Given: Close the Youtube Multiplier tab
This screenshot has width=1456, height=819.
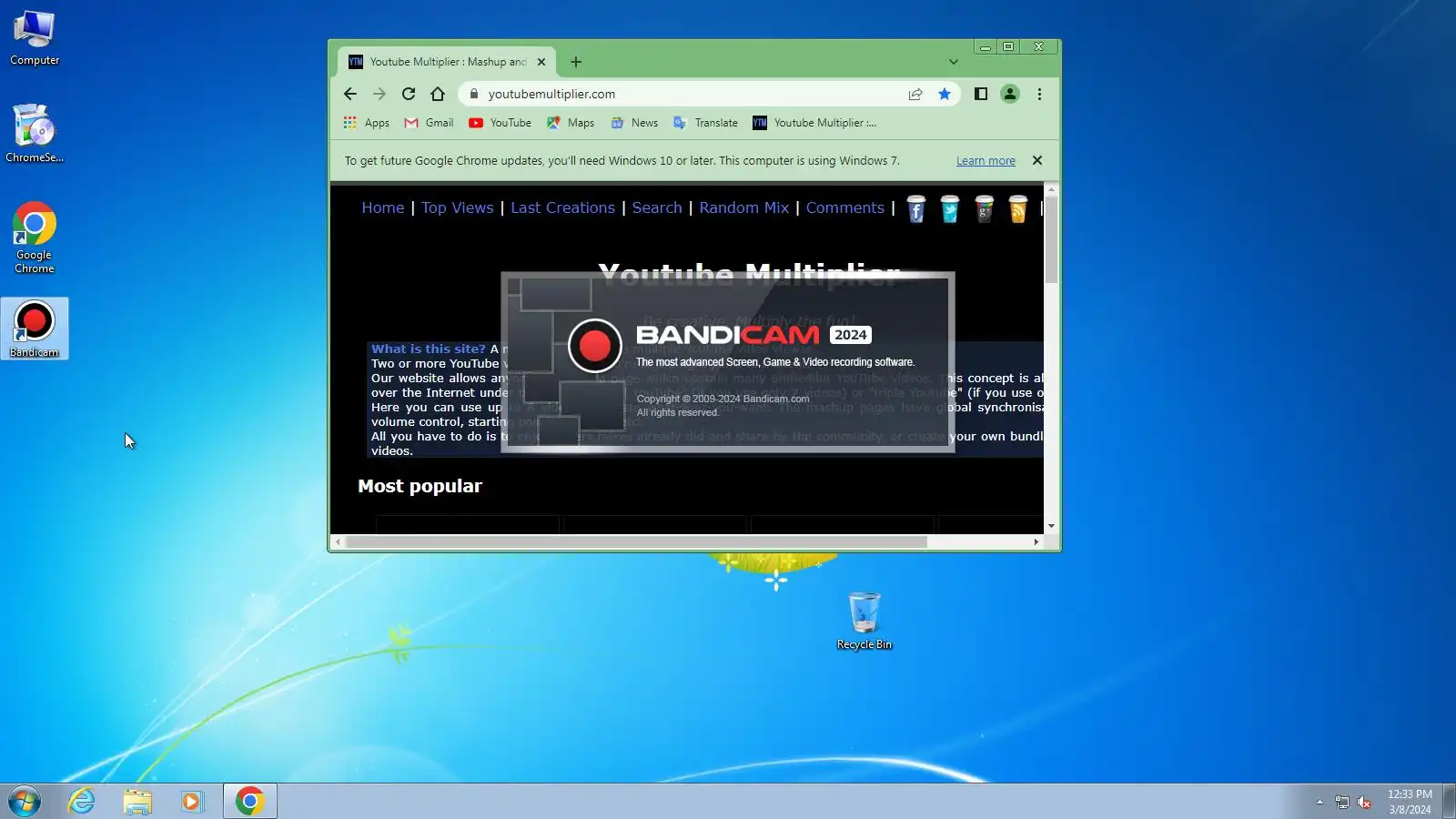Looking at the screenshot, I should pos(541,62).
